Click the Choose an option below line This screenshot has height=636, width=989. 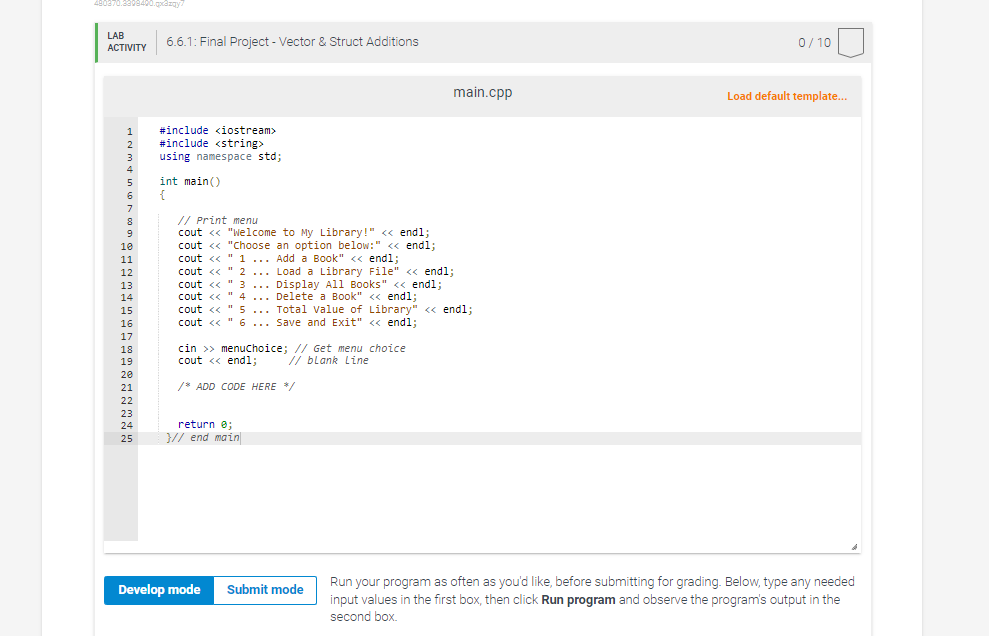[307, 245]
